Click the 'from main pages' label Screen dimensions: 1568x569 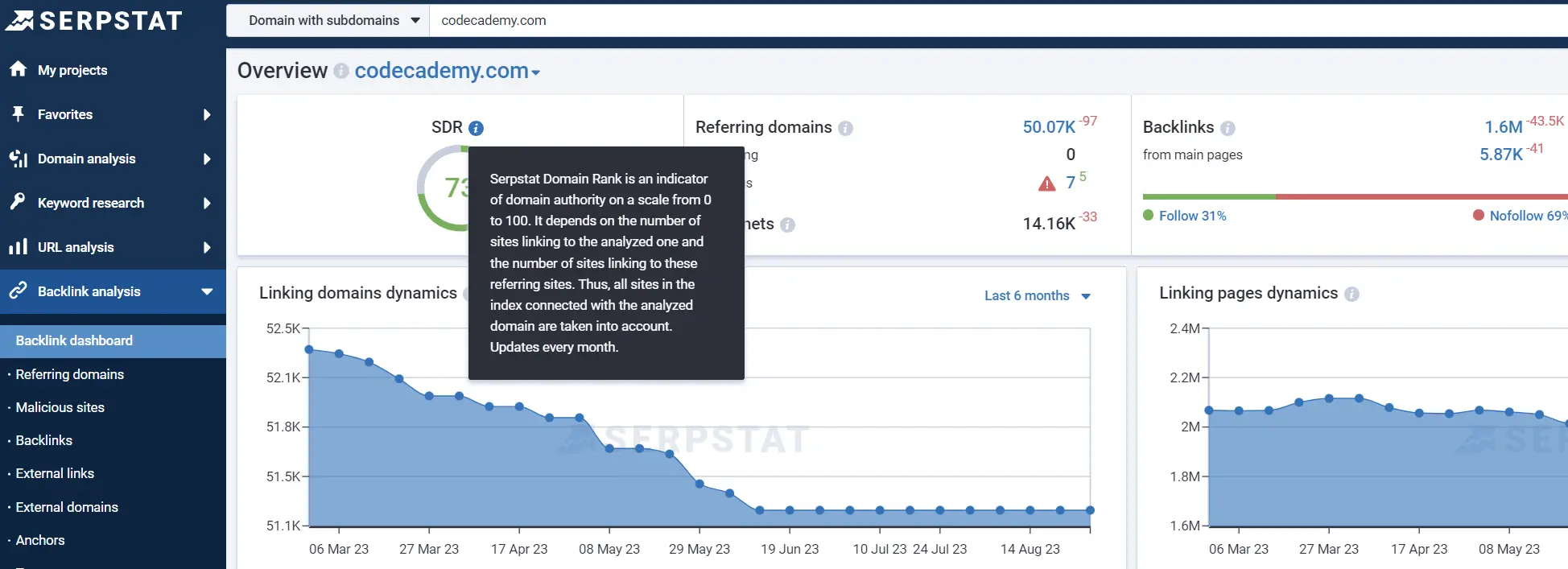(x=1192, y=155)
